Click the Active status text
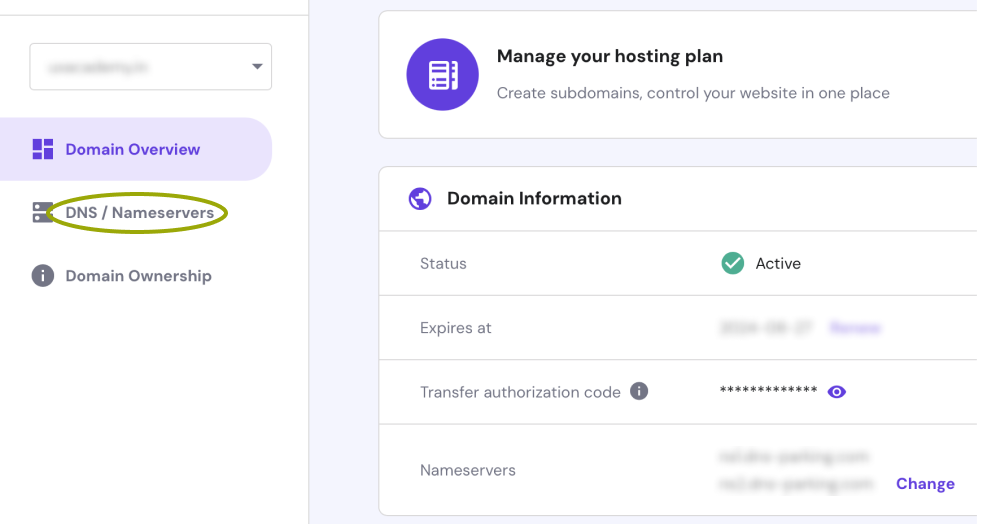 [778, 264]
